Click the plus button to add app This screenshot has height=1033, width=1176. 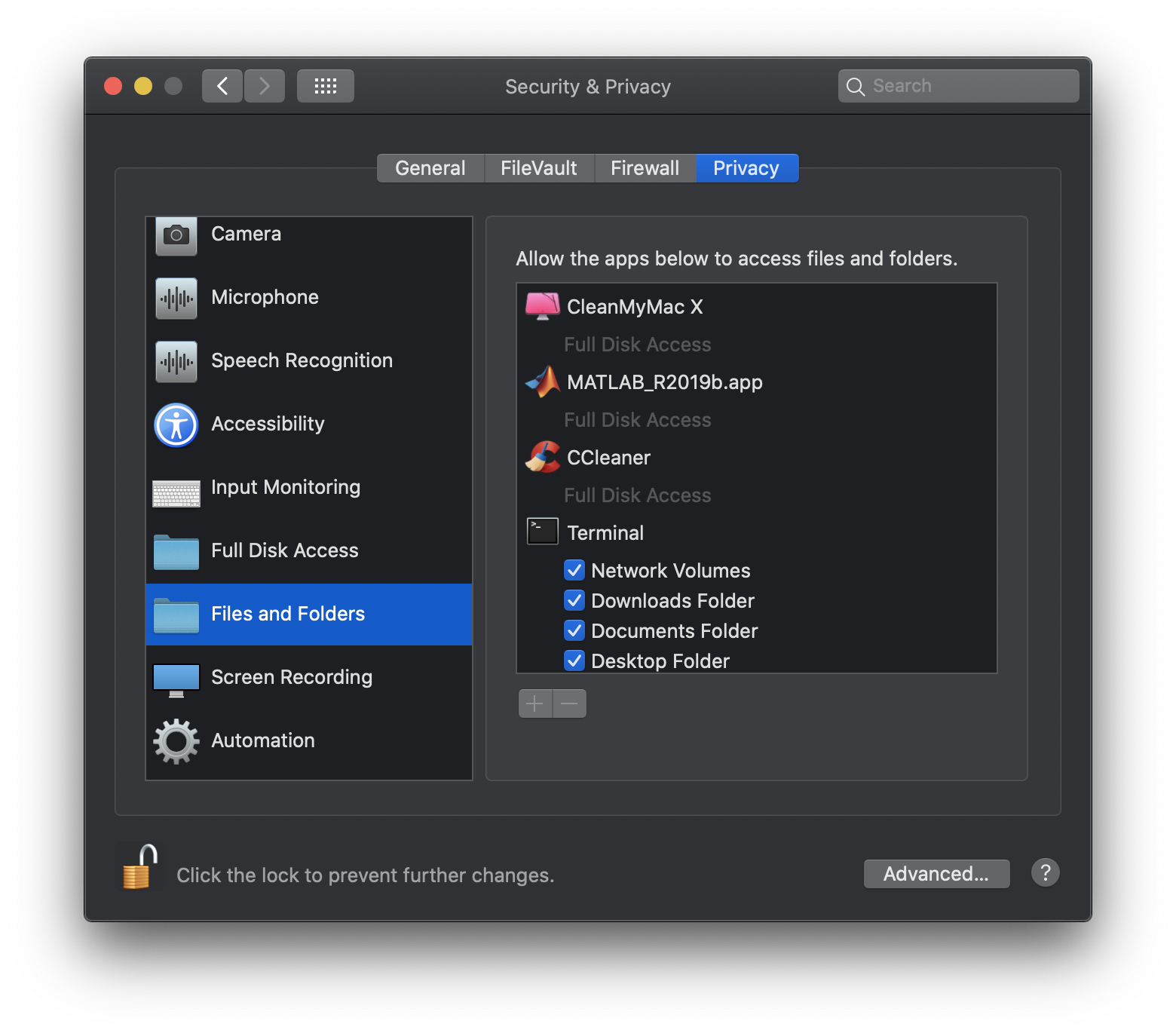tap(535, 703)
